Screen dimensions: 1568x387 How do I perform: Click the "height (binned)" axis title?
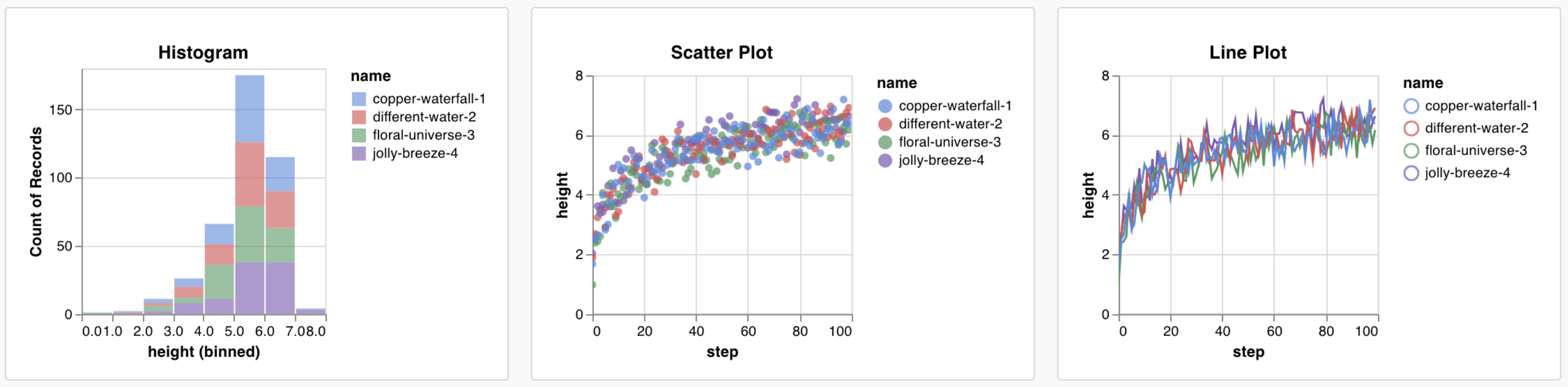204,352
